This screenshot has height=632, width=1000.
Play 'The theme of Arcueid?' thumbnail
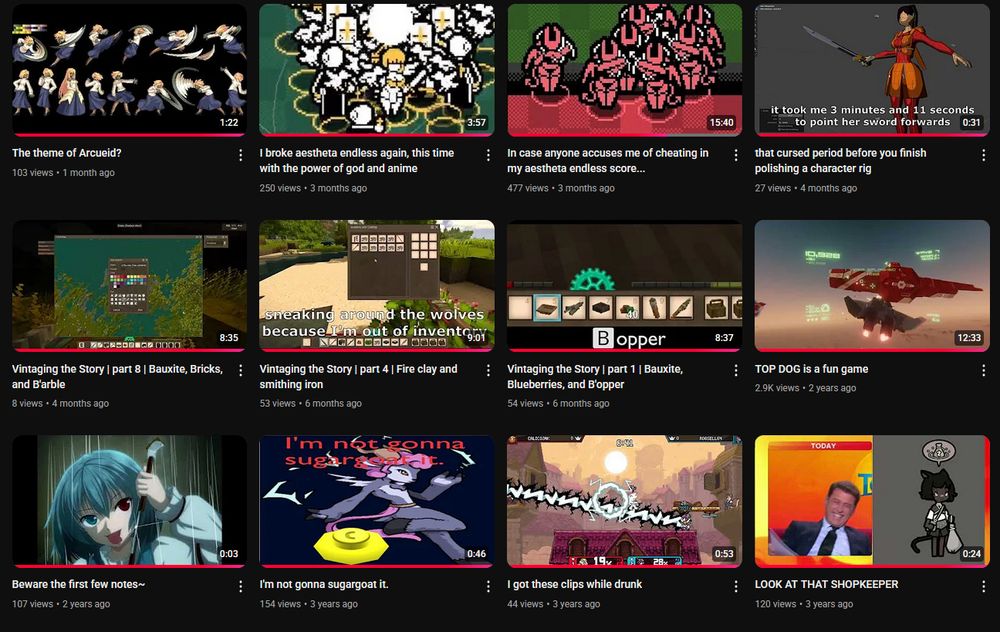[x=129, y=70]
